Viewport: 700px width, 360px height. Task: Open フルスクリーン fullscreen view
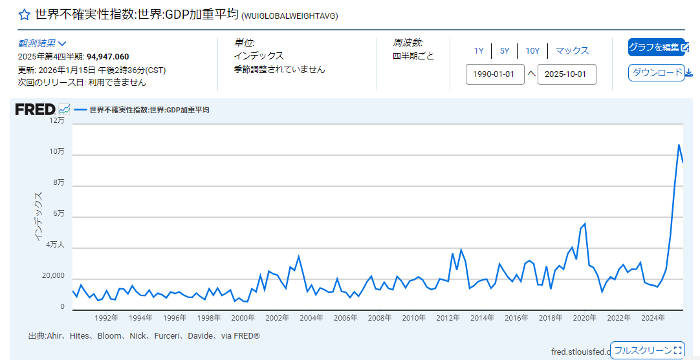[x=647, y=350]
